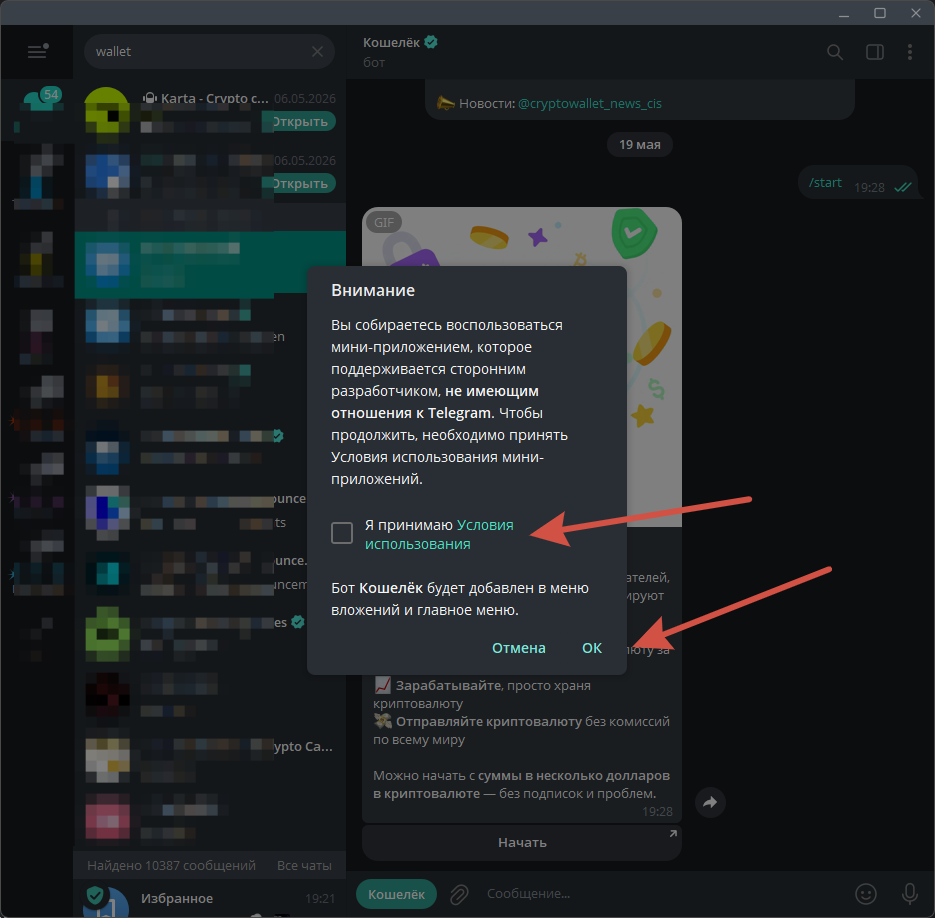
Task: Tick the 'Я принимаю Условия использования' checkbox
Action: pyautogui.click(x=342, y=533)
